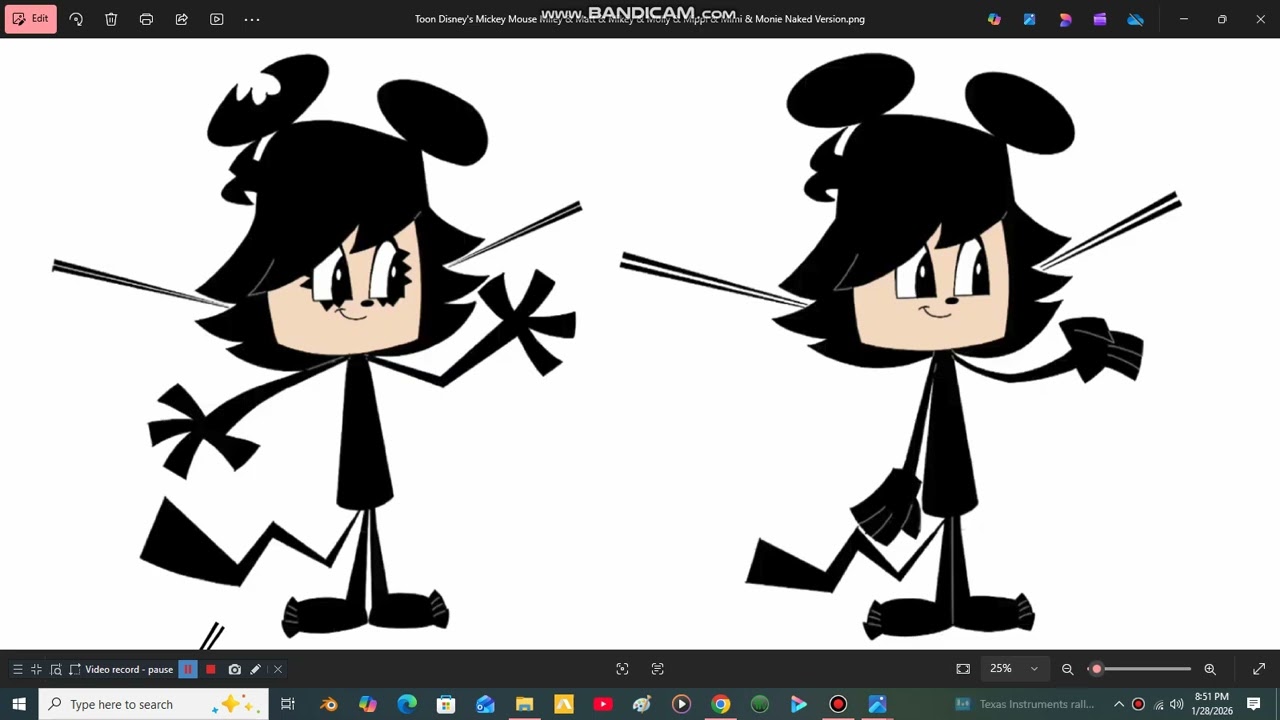Open the notification center icon
Viewport: 1280px width, 720px height.
coord(1254,704)
